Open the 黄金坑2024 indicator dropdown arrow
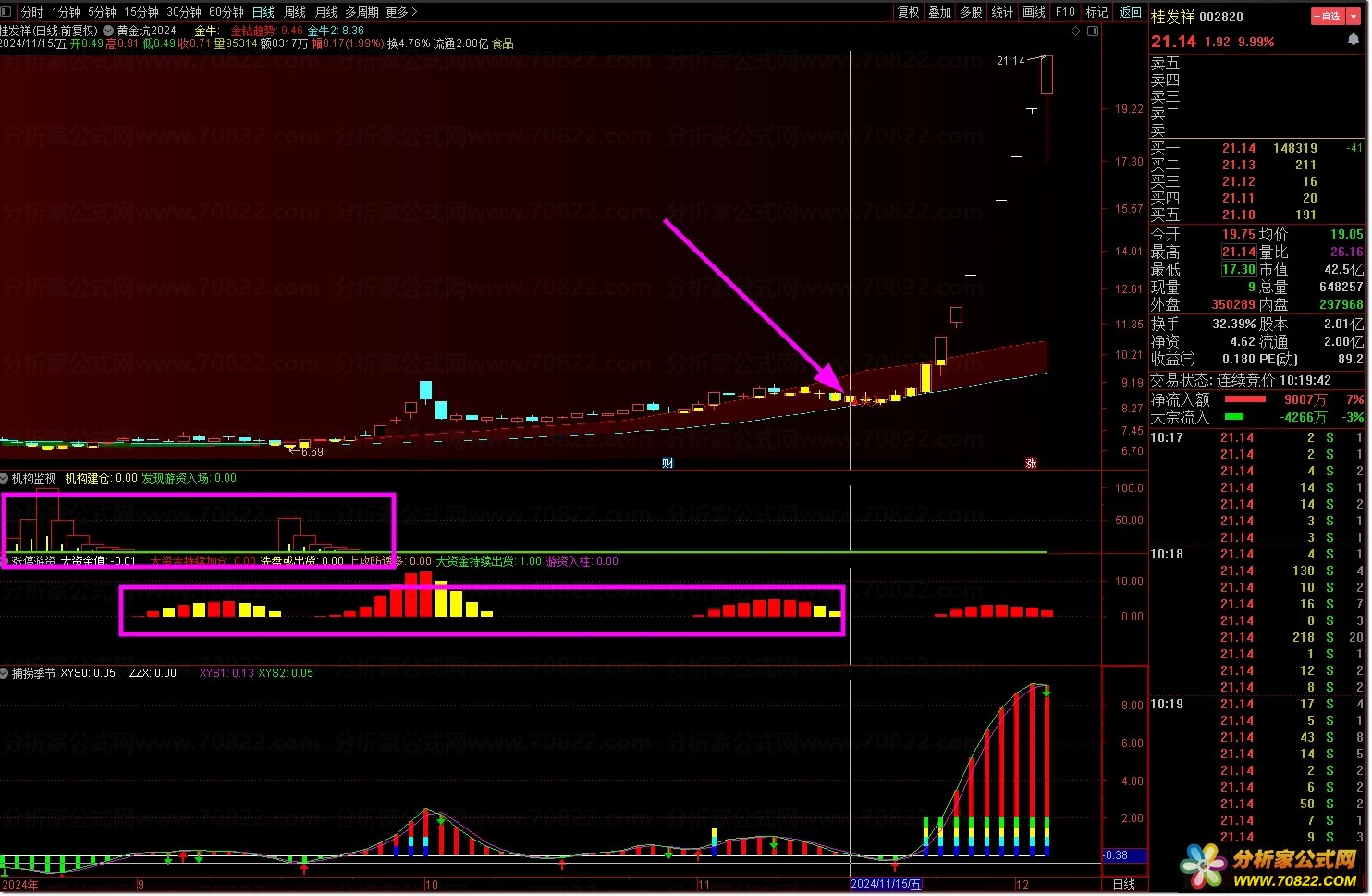 [108, 31]
